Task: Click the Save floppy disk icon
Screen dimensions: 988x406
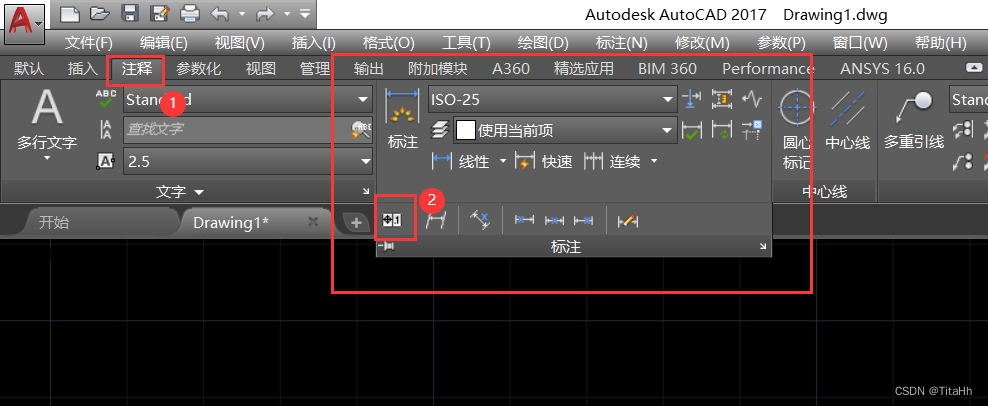Action: pos(130,13)
